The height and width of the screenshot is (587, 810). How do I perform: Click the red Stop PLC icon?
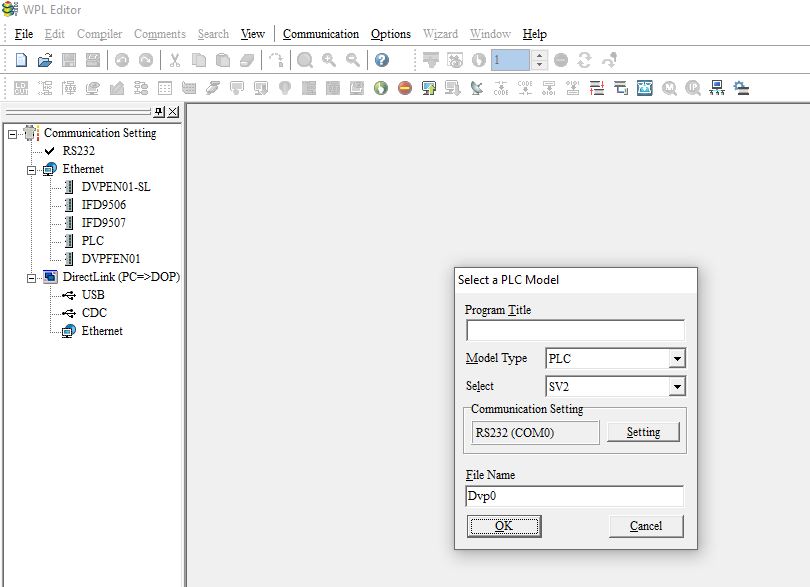[x=405, y=88]
